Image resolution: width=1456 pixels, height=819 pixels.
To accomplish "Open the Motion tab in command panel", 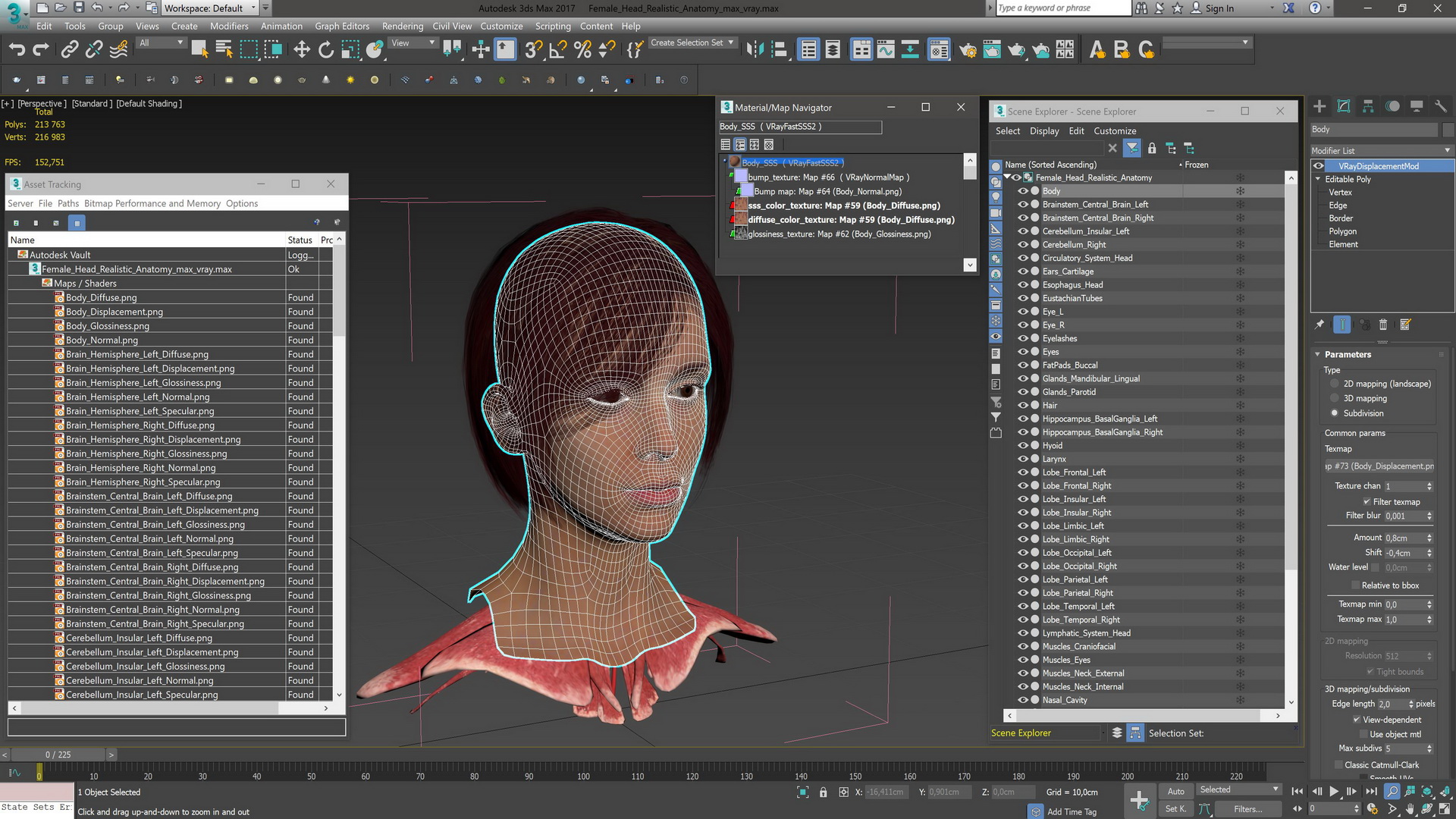I will click(1392, 106).
